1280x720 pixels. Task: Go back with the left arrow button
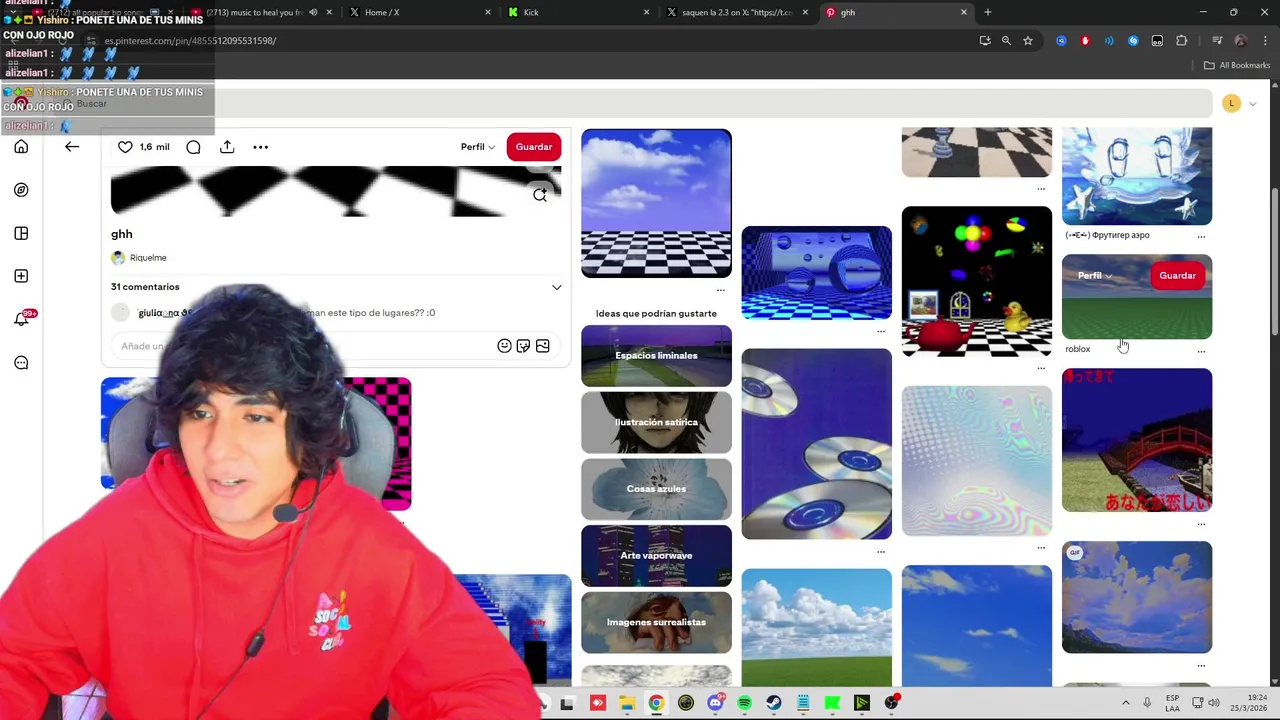tap(72, 147)
